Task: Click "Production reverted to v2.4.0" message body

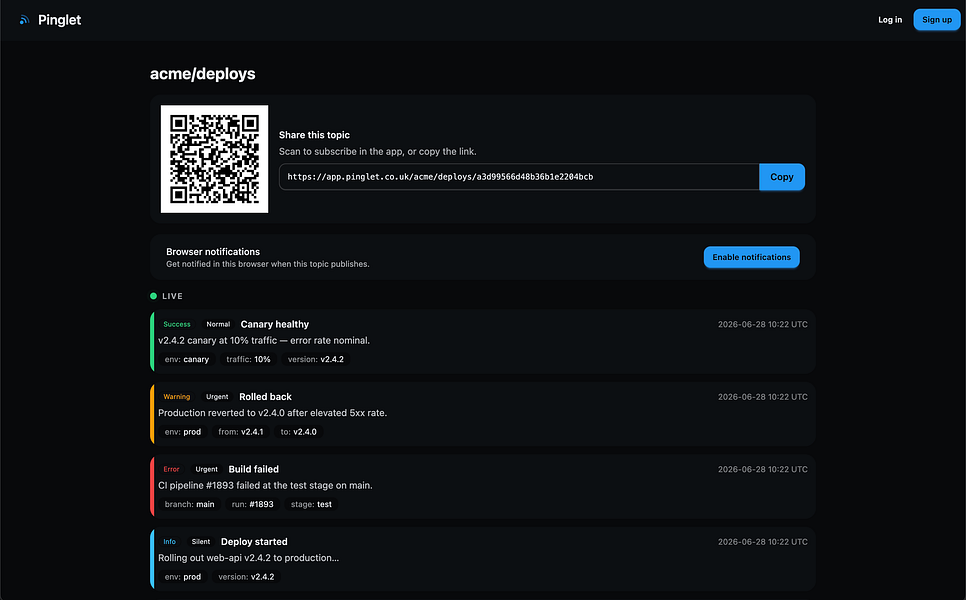Action: (272, 413)
